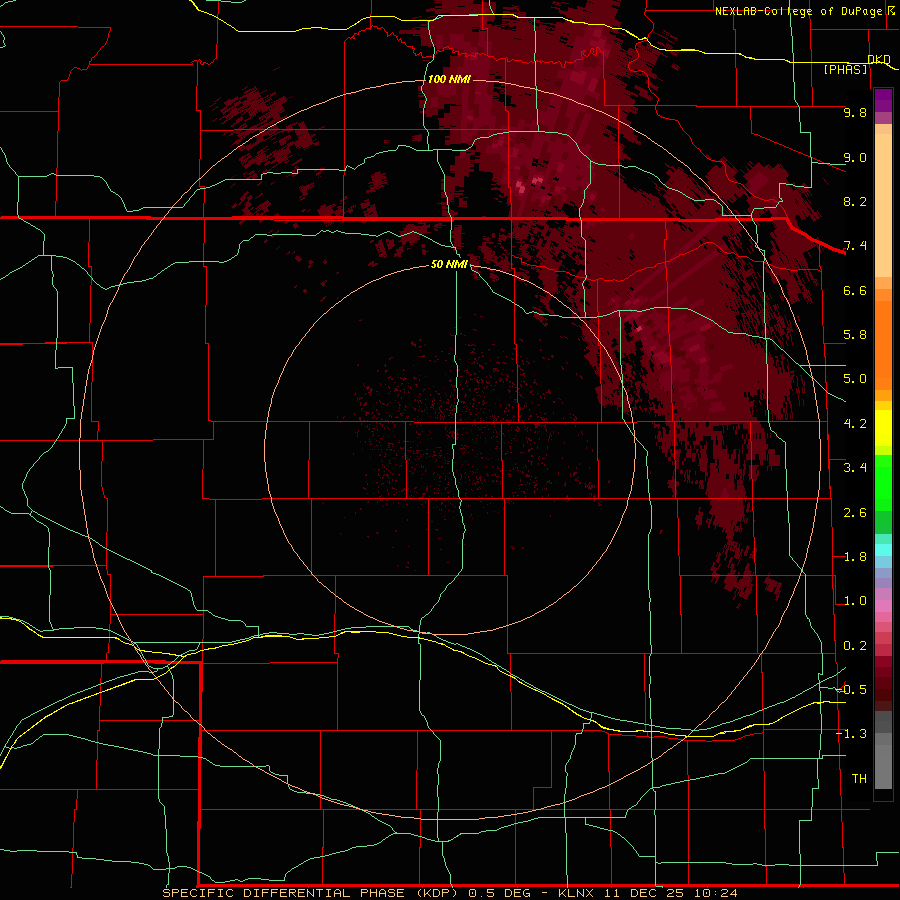900x900 pixels.
Task: Click the 5.0 value on the legend
Action: pos(855,379)
